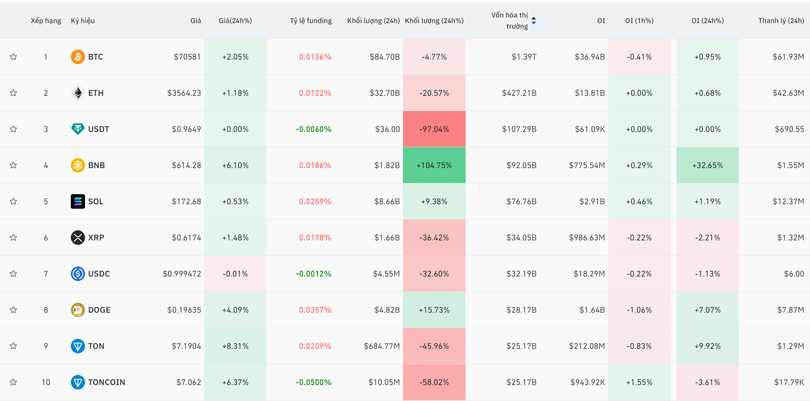Select the OI (24h%) column header
Viewport: 810px width, 401px height.
coord(709,20)
